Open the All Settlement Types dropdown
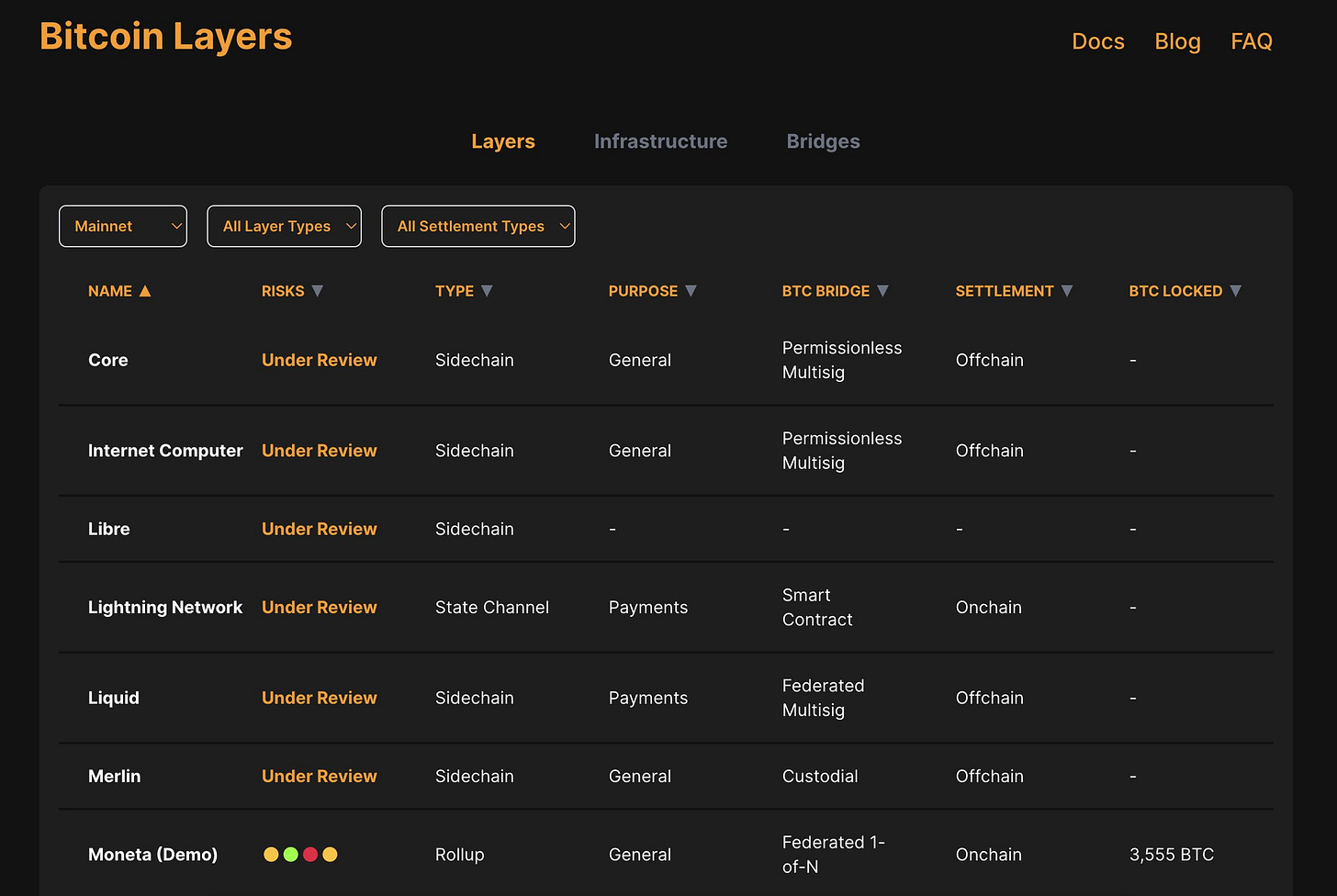This screenshot has height=896, width=1337. pyautogui.click(x=478, y=226)
